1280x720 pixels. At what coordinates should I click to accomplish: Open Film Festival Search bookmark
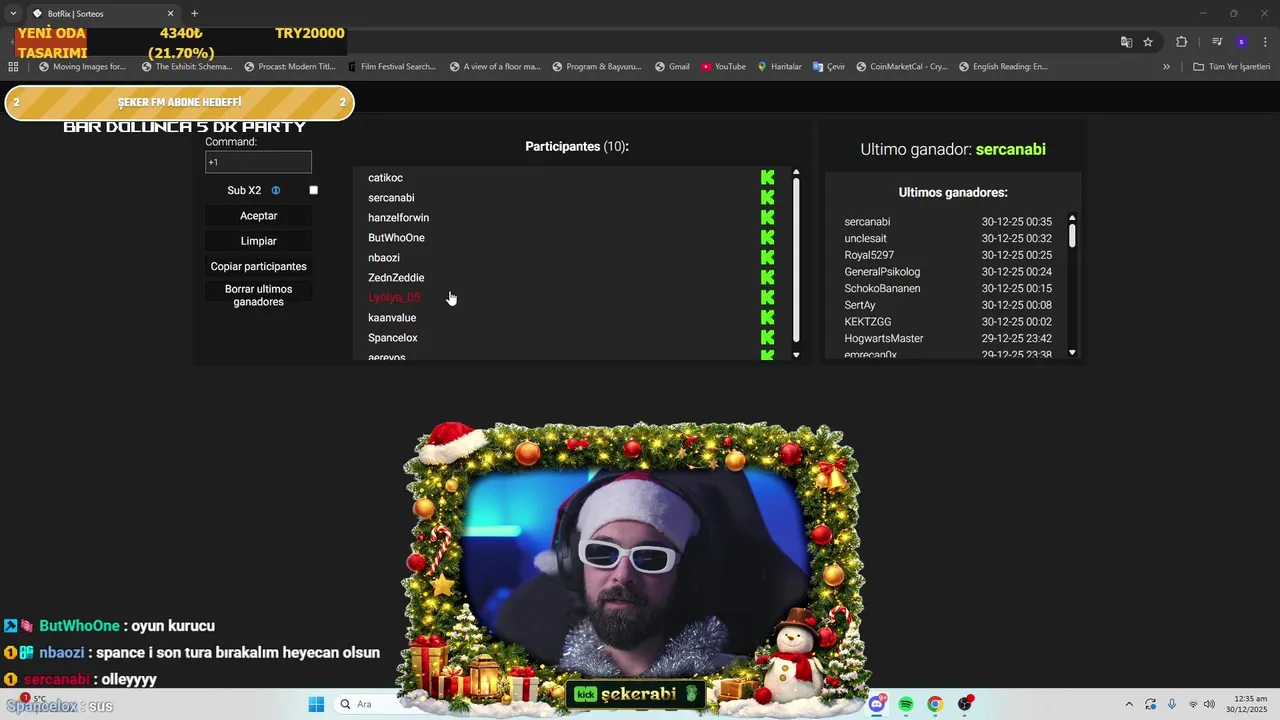coord(392,67)
